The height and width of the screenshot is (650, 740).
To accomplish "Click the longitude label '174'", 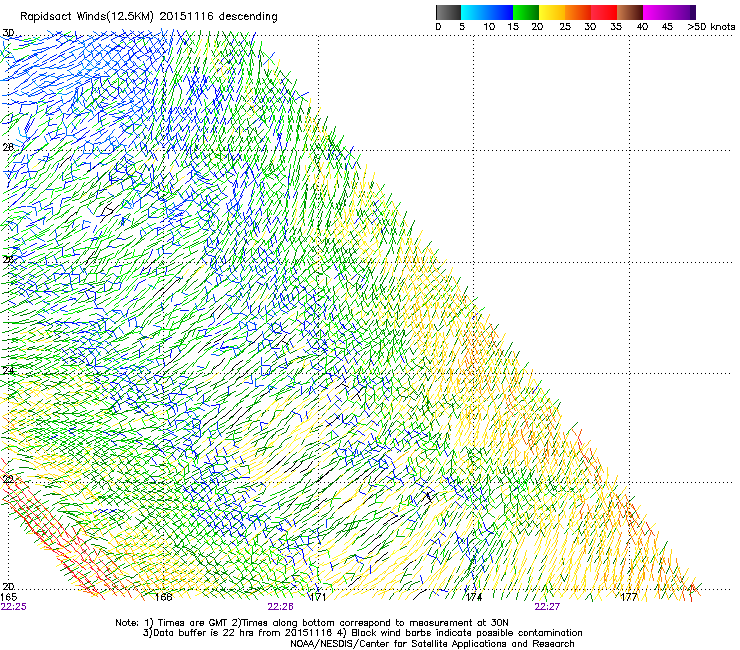I will (x=473, y=597).
